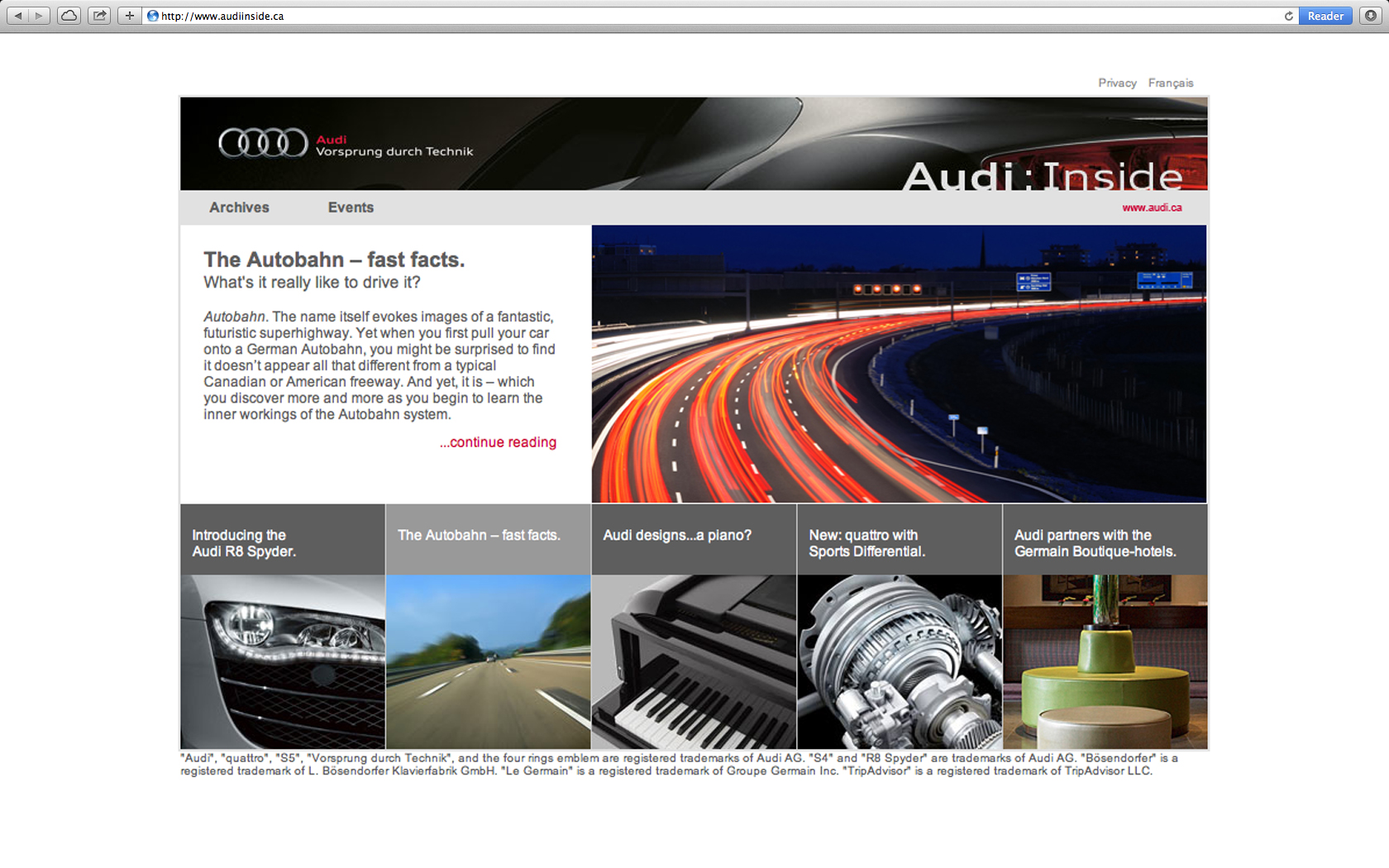1389x868 pixels.
Task: Select the Germain Boutique-hotels partner tile
Action: click(1105, 542)
